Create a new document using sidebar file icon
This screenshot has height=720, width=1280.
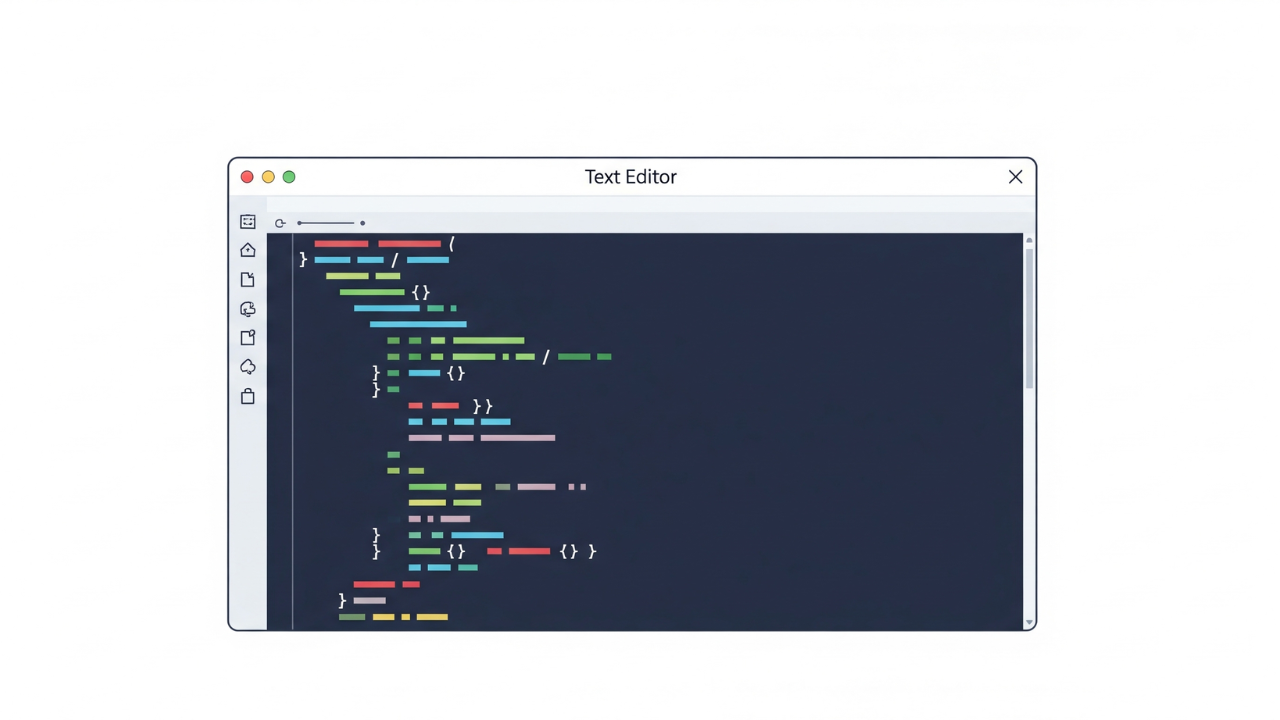(247, 279)
